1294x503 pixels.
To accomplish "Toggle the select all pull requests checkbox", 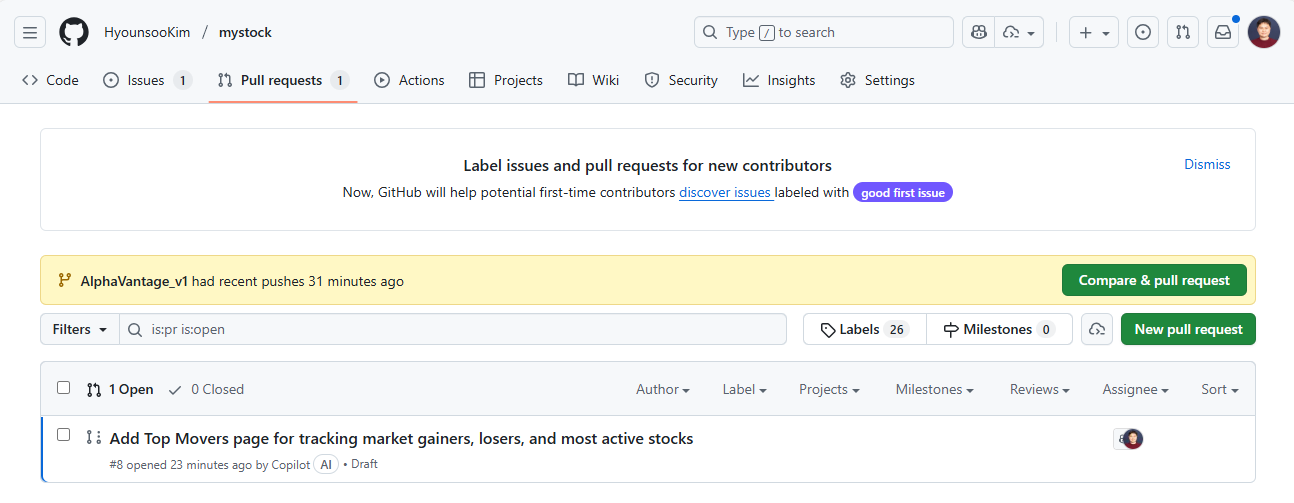I will tap(64, 388).
